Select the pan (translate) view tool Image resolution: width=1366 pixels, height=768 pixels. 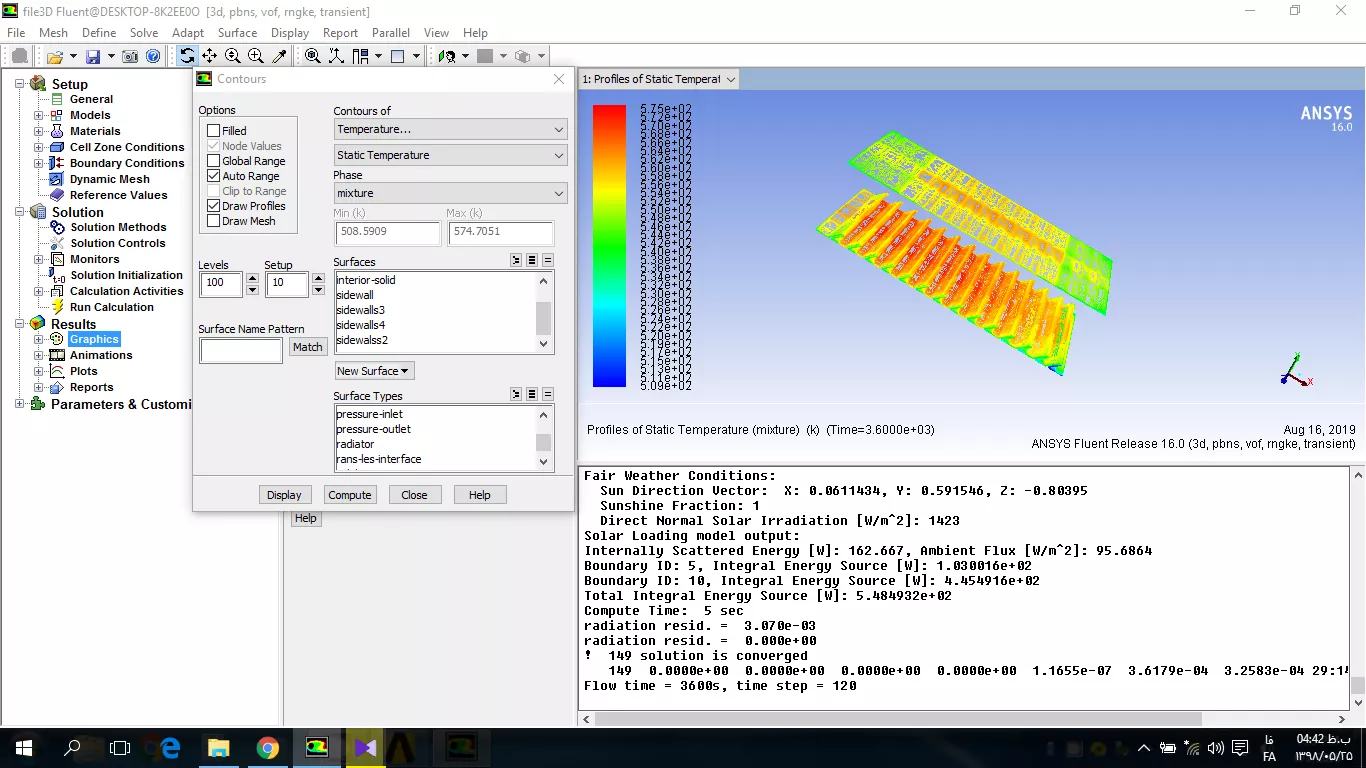coord(209,57)
